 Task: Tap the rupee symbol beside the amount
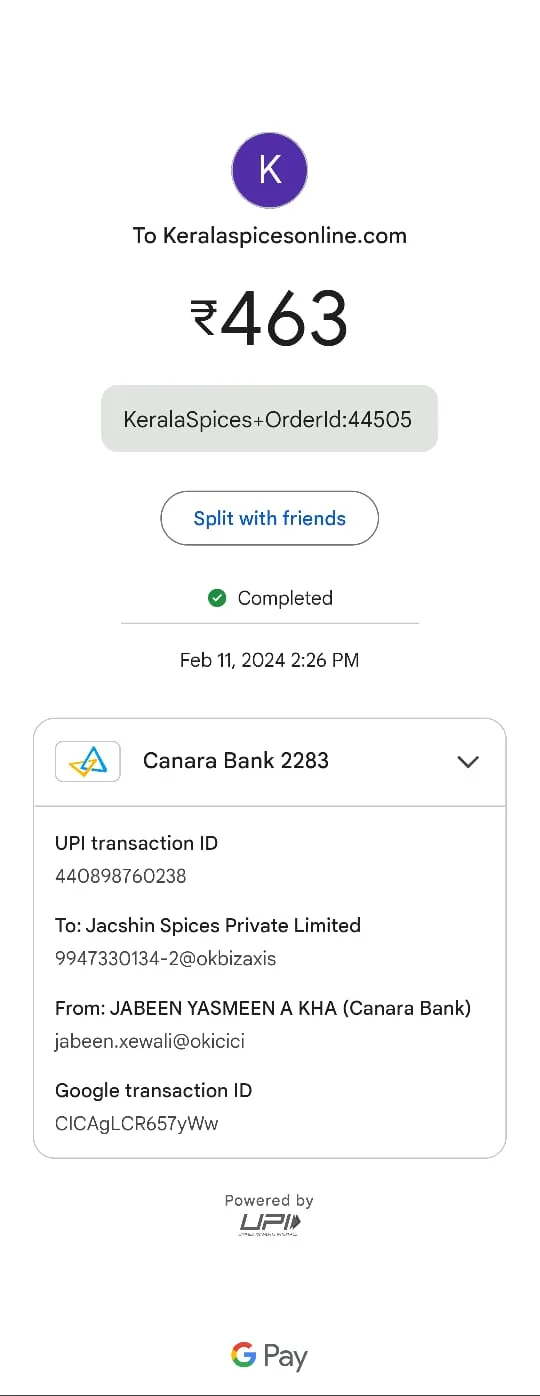203,318
